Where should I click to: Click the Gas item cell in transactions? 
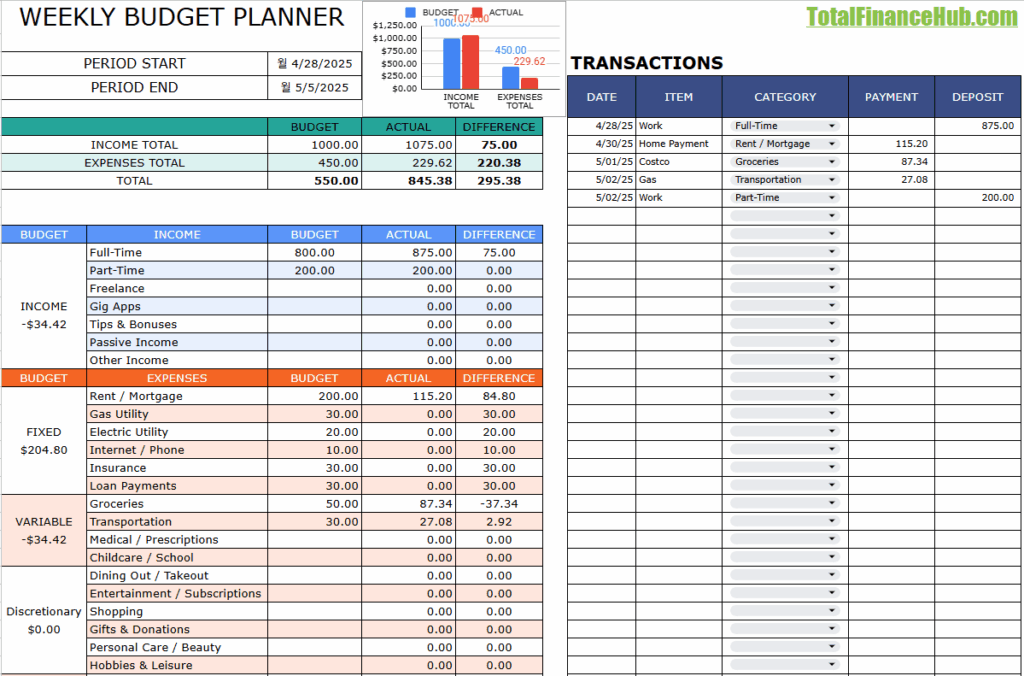679,180
